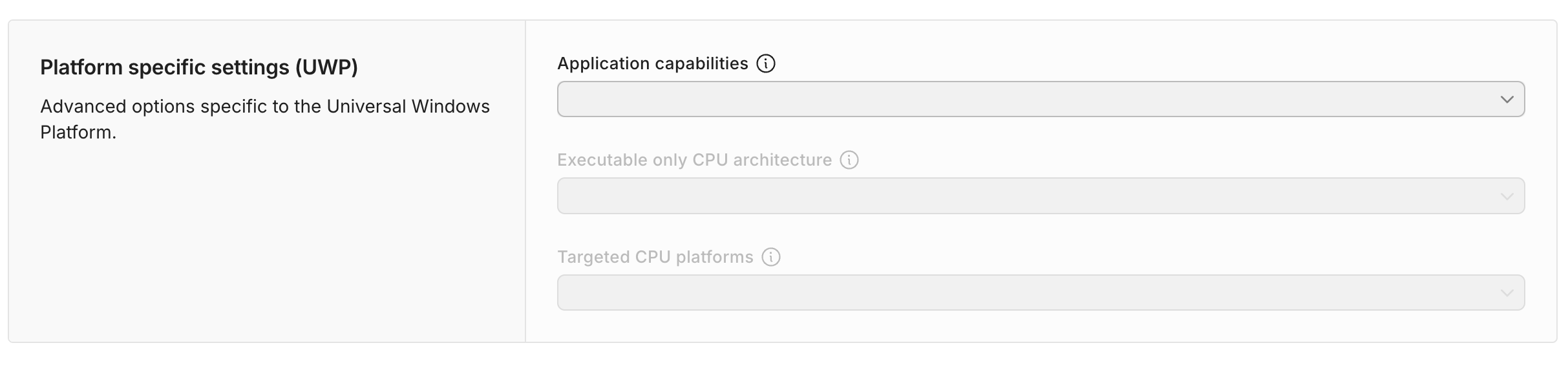Click the word architecture in the second label
Image resolution: width=1568 pixels, height=365 pixels.
tap(782, 160)
